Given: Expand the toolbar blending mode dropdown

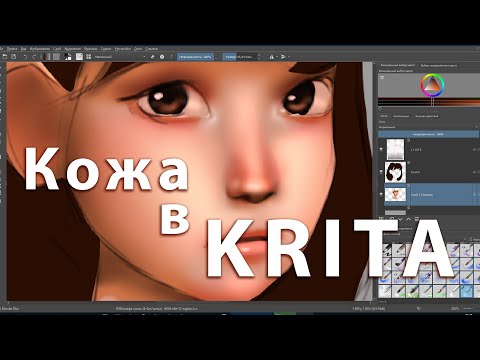Looking at the screenshot, I should pos(120,57).
